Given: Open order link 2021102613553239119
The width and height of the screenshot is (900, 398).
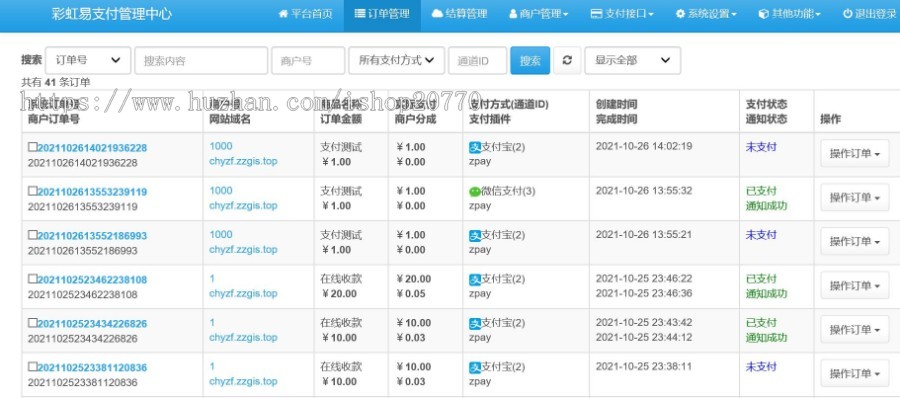Looking at the screenshot, I should [92, 192].
